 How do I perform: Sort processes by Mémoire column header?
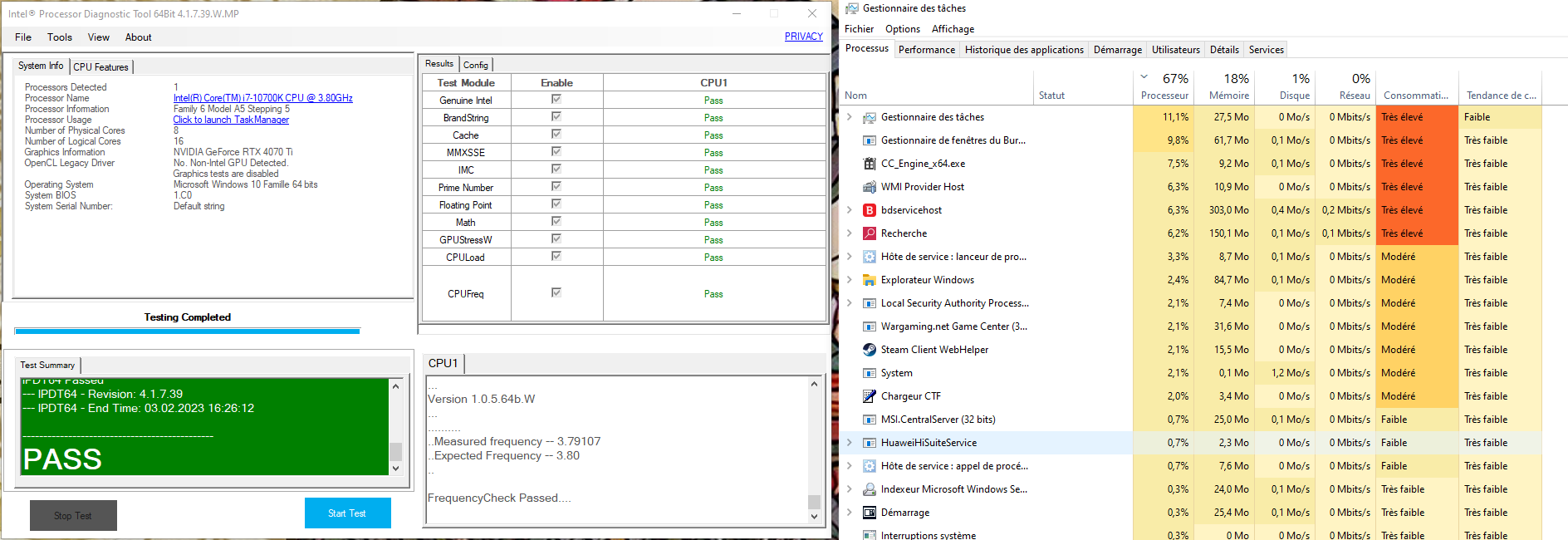point(1229,86)
